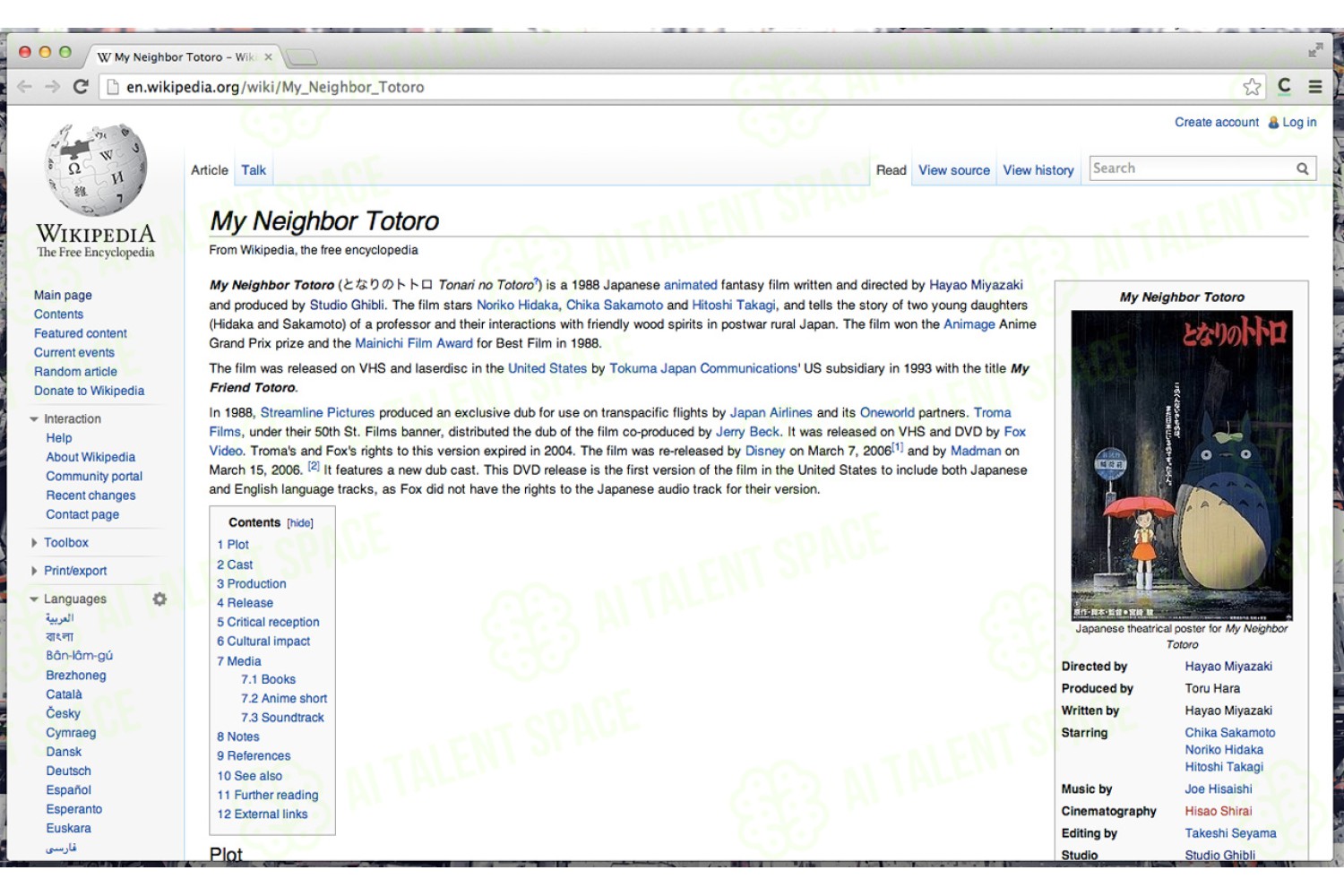Click Create account link
The height and width of the screenshot is (896, 1344).
click(1217, 123)
